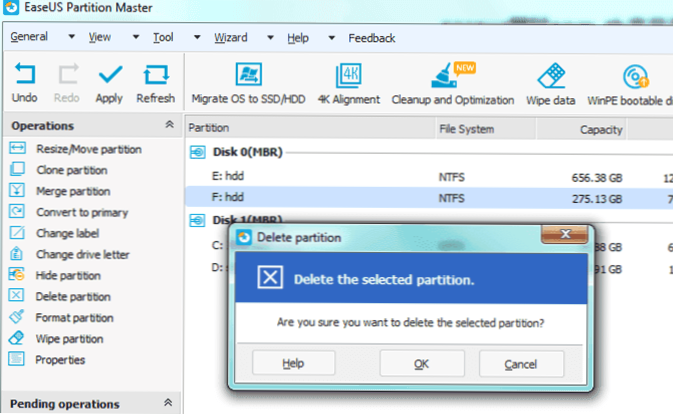Click the Disk 0(MBR) disk icon

197,152
